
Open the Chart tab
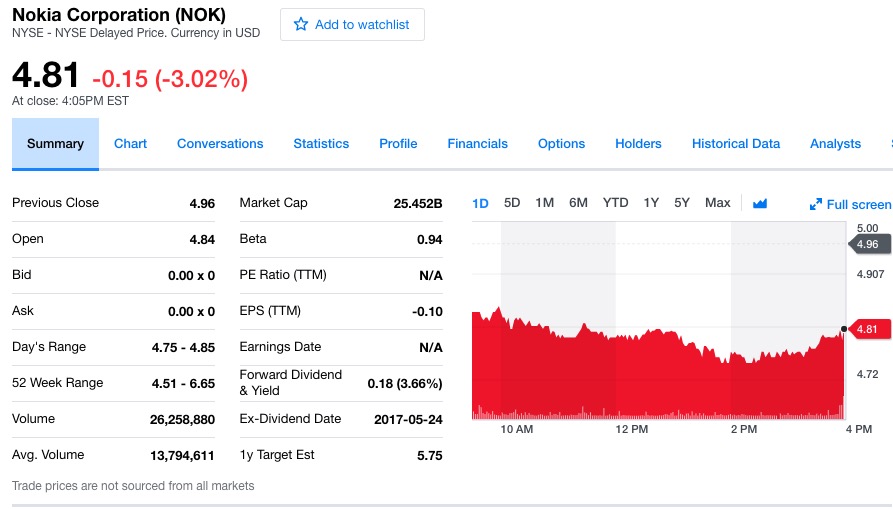click(x=130, y=144)
